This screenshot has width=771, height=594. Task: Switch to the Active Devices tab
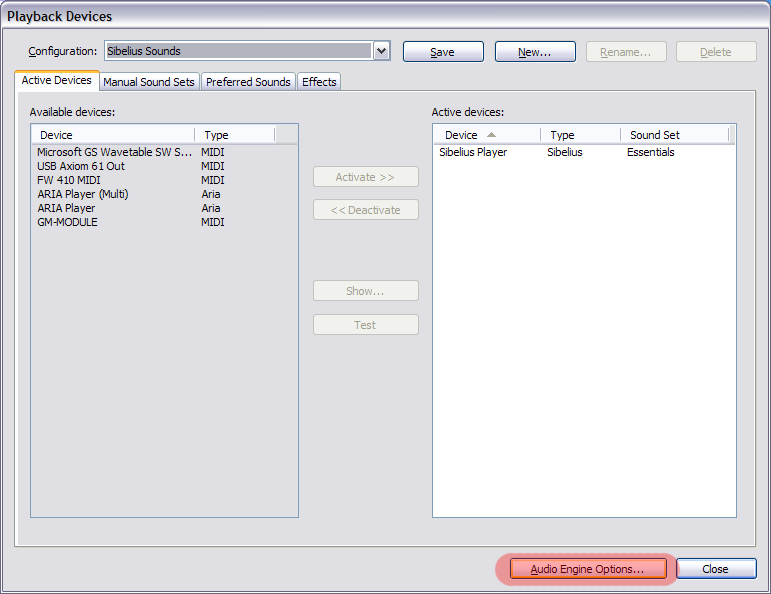pos(57,80)
